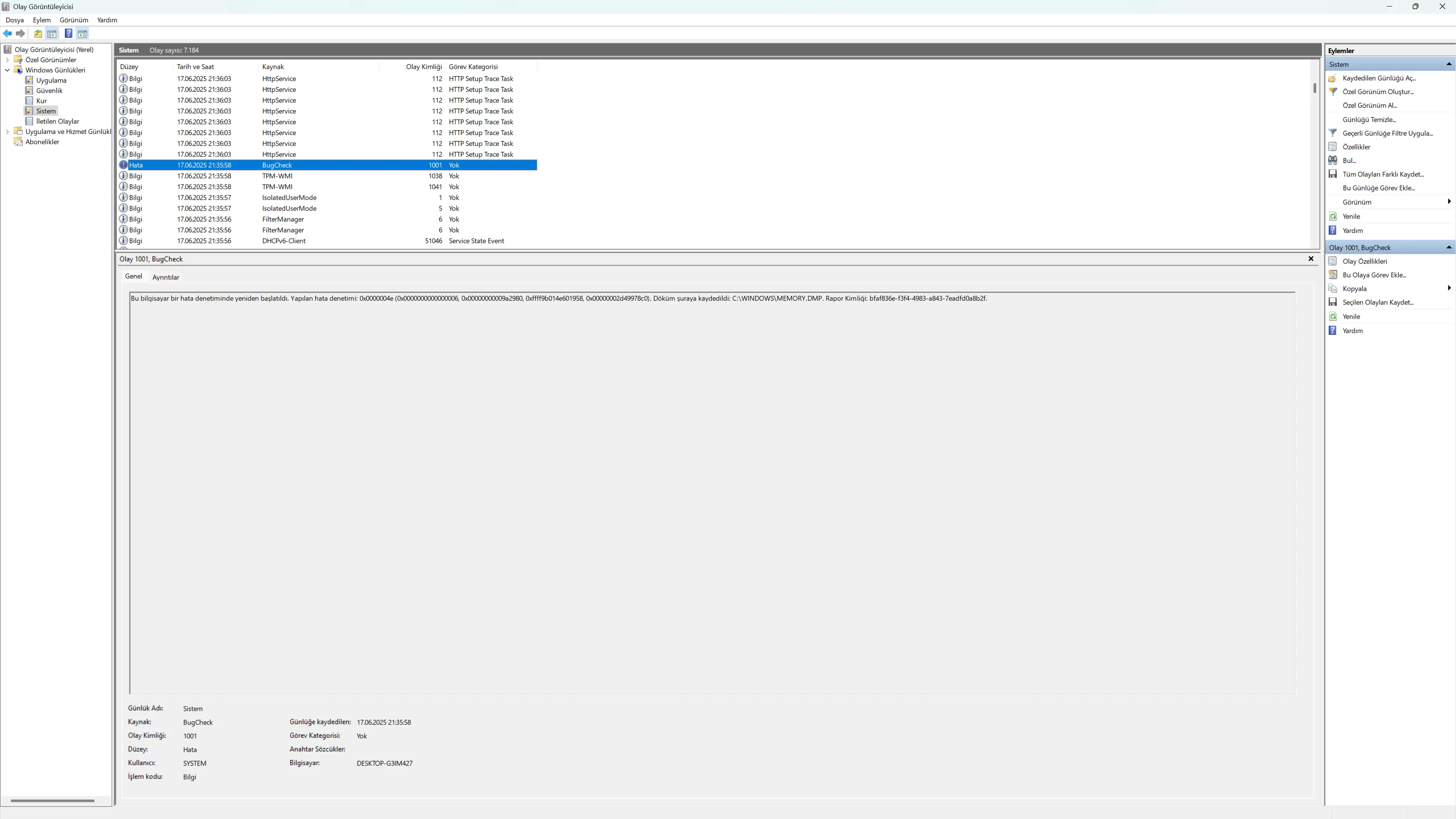Click the console tree horizontal scrollbar

point(52,800)
